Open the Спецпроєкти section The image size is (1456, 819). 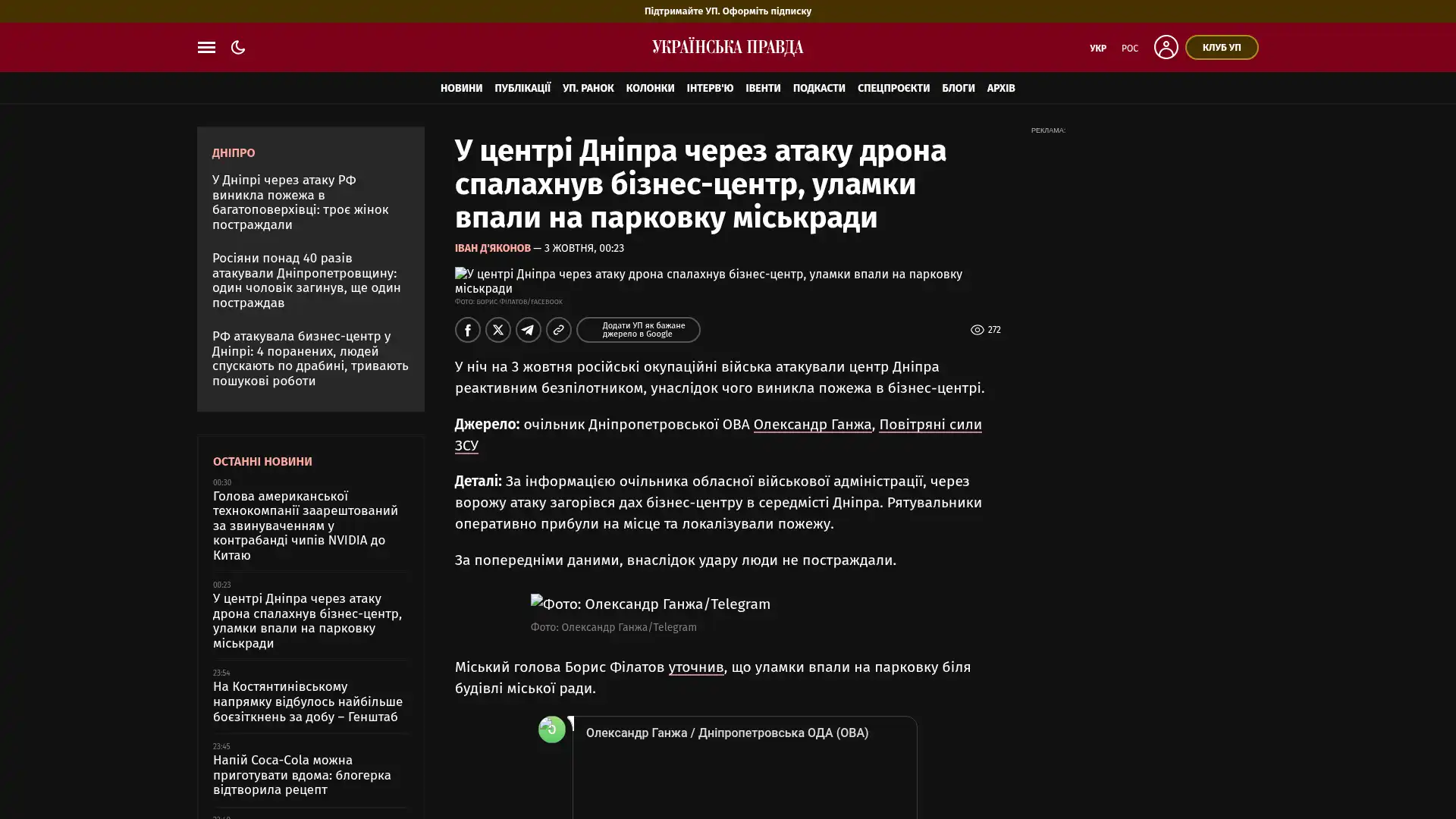(x=893, y=88)
